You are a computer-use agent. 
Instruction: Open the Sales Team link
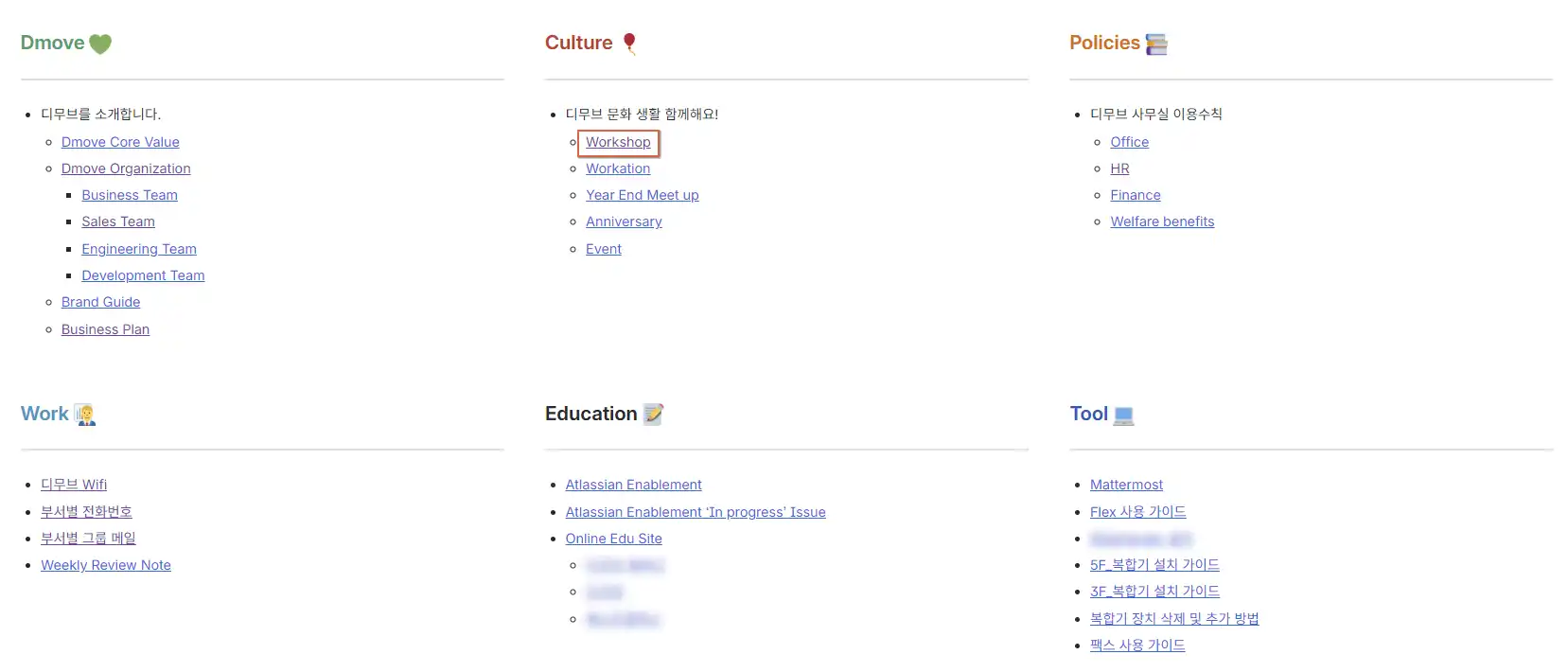click(x=118, y=221)
